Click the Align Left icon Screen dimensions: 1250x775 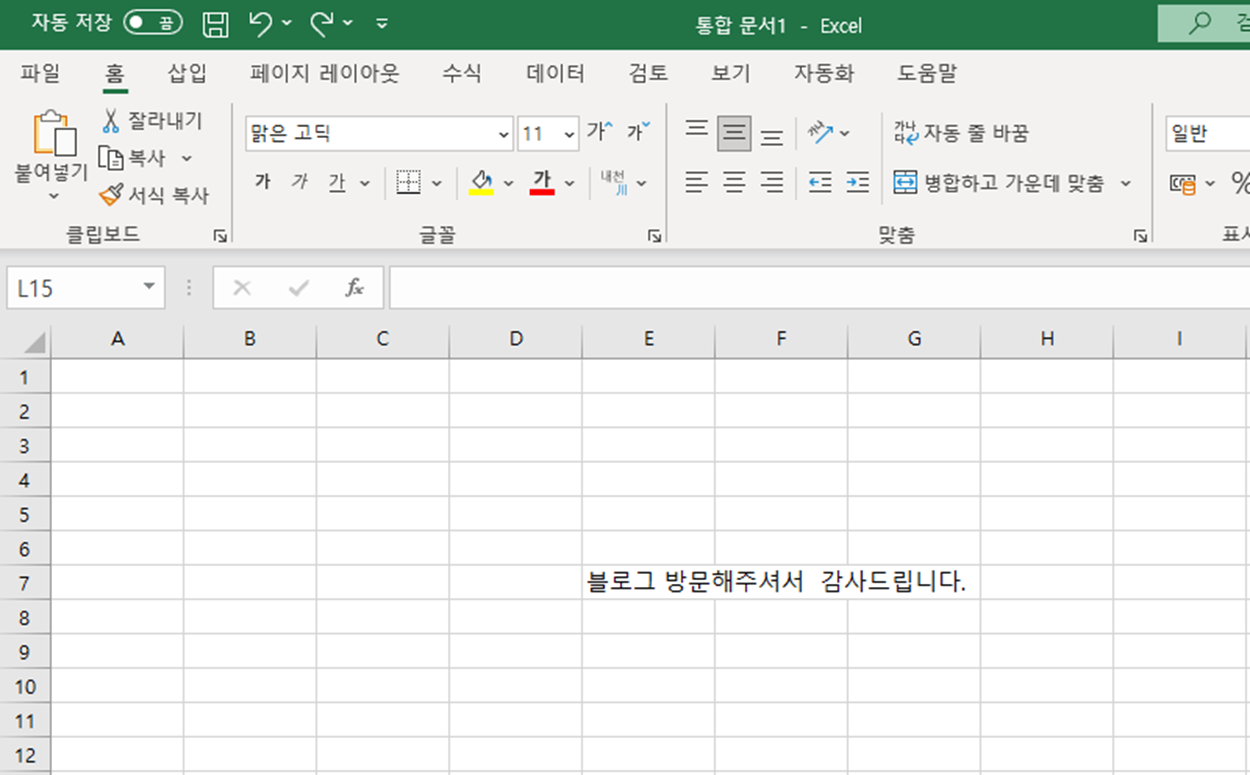pyautogui.click(x=697, y=182)
